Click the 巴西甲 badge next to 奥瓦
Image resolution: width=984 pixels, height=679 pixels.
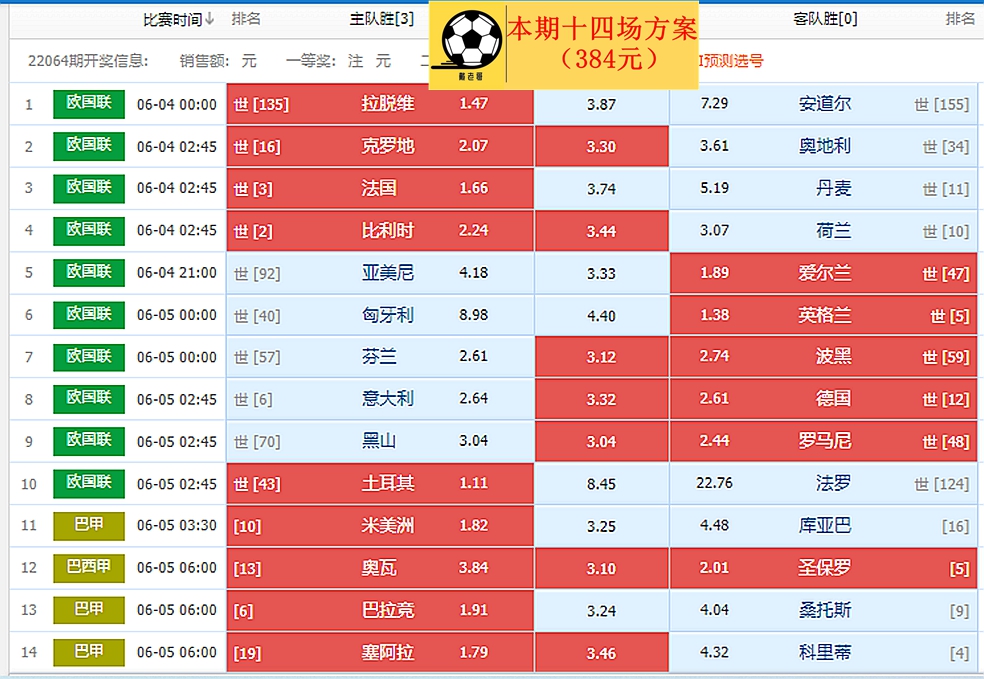pyautogui.click(x=88, y=567)
